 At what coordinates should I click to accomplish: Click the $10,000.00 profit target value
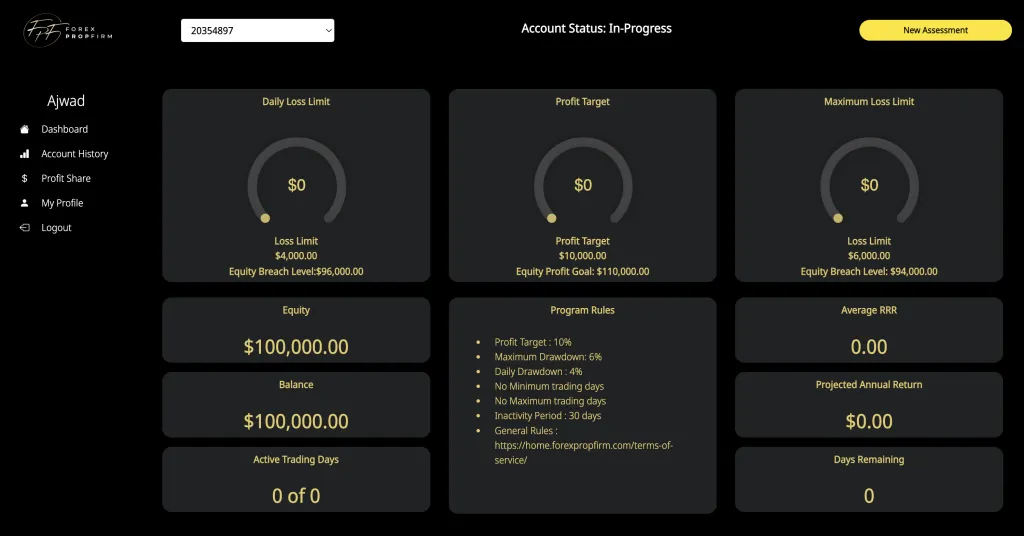(583, 256)
